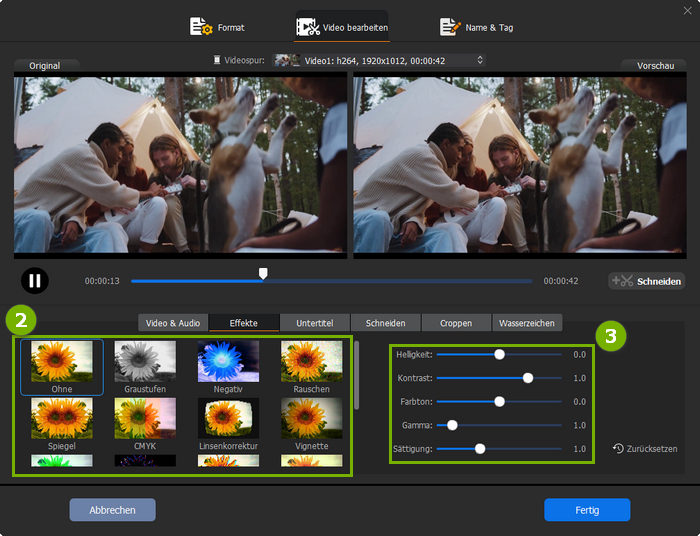Image resolution: width=700 pixels, height=536 pixels.
Task: Click the Original preview video
Action: pyautogui.click(x=180, y=165)
